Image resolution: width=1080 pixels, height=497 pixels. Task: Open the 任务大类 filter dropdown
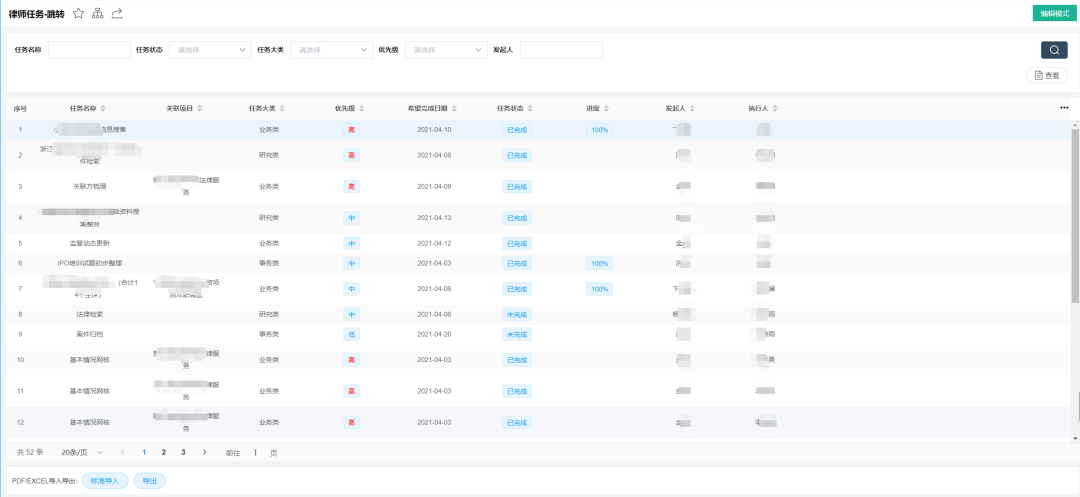coord(331,50)
